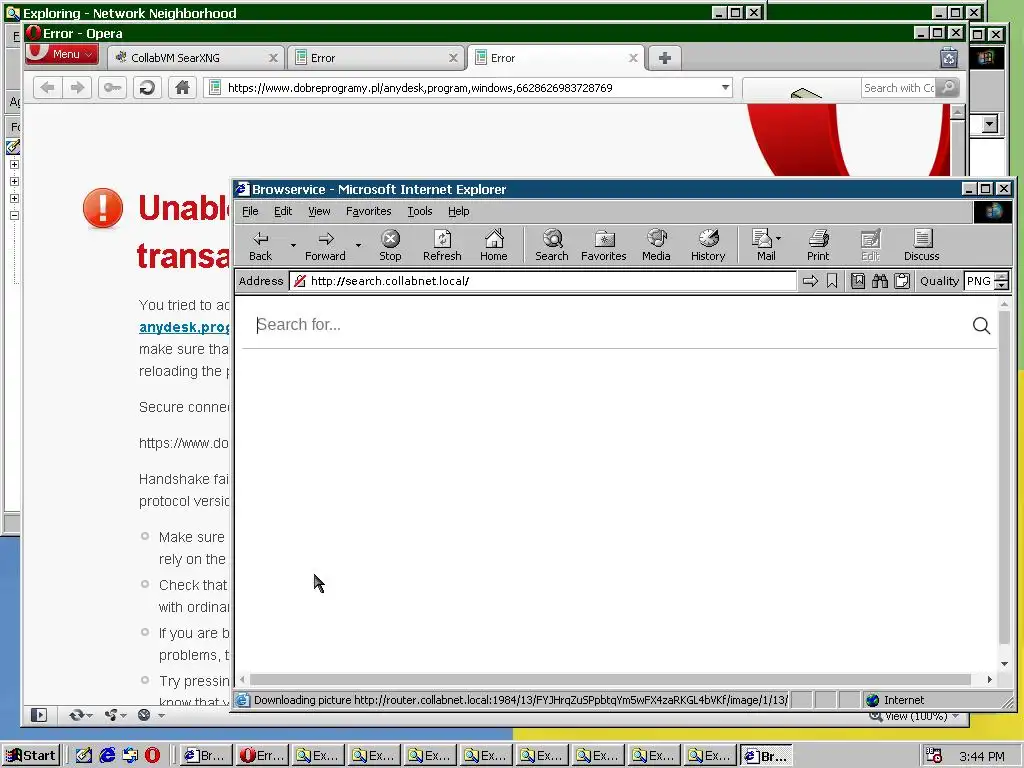Open the Back history dropdown arrow in IE

[293, 246]
